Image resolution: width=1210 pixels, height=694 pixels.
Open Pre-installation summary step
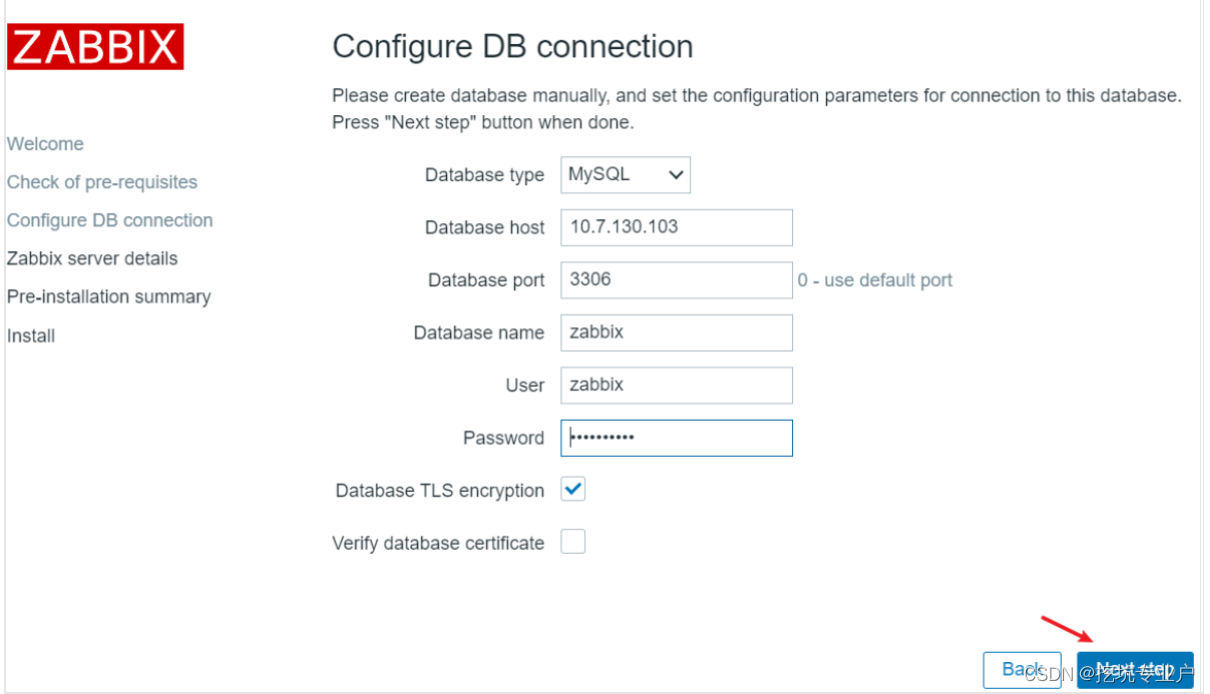pos(108,296)
